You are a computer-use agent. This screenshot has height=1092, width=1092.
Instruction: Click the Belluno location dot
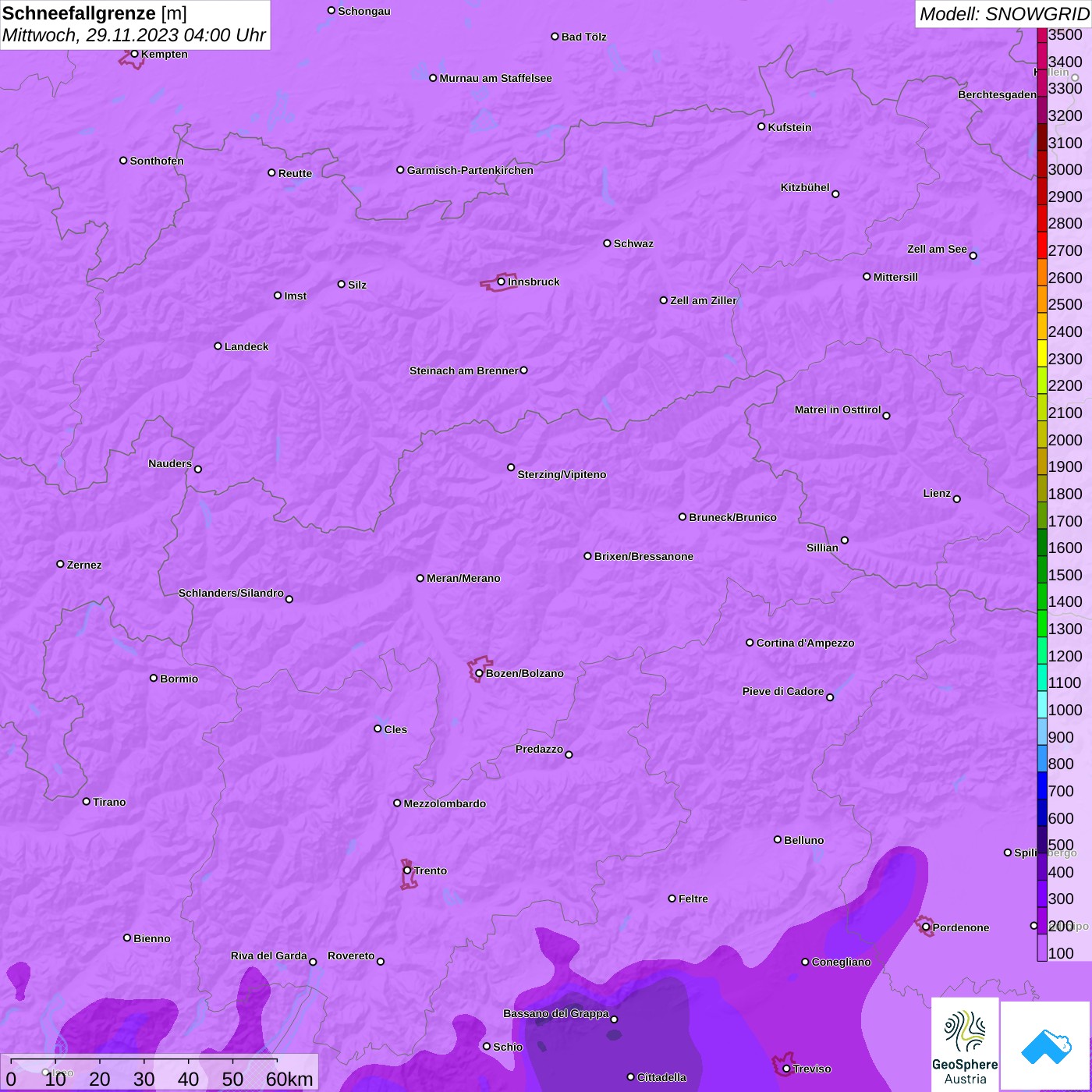(x=777, y=839)
